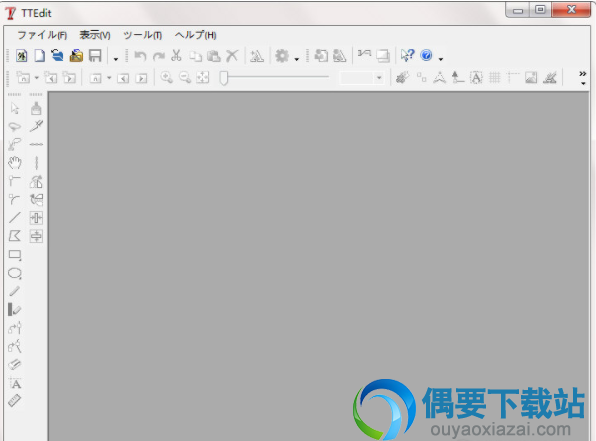Click the paste clipboard icon
This screenshot has height=441, width=596.
click(x=214, y=56)
